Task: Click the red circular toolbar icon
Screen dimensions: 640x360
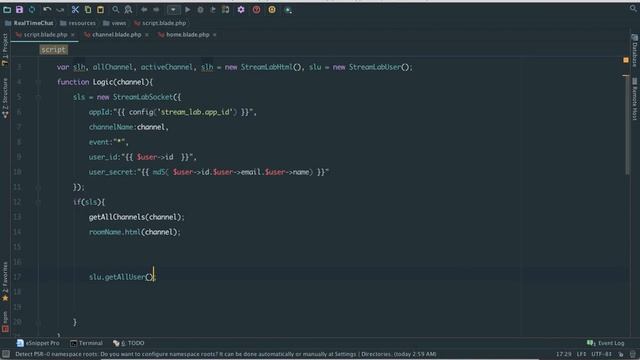Action: click(256, 9)
